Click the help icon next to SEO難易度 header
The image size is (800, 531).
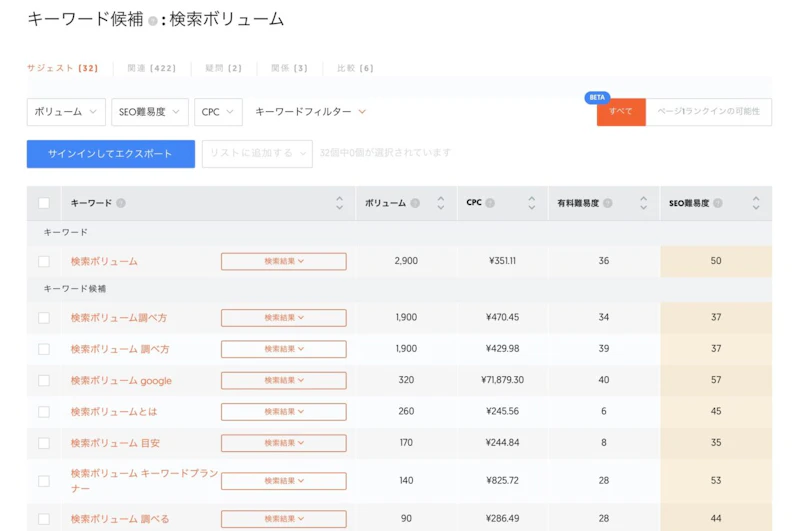[x=717, y=203]
